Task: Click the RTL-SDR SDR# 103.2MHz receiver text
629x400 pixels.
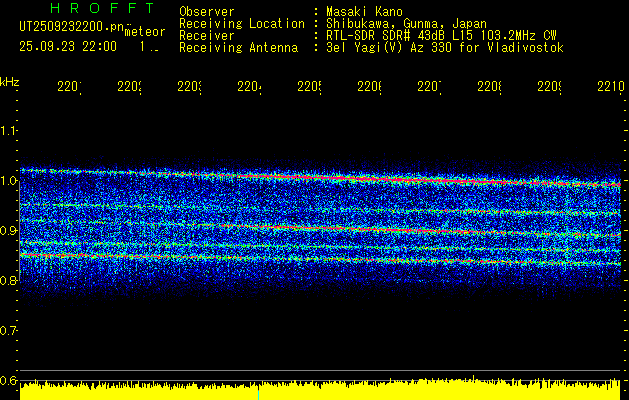Action: (441, 36)
